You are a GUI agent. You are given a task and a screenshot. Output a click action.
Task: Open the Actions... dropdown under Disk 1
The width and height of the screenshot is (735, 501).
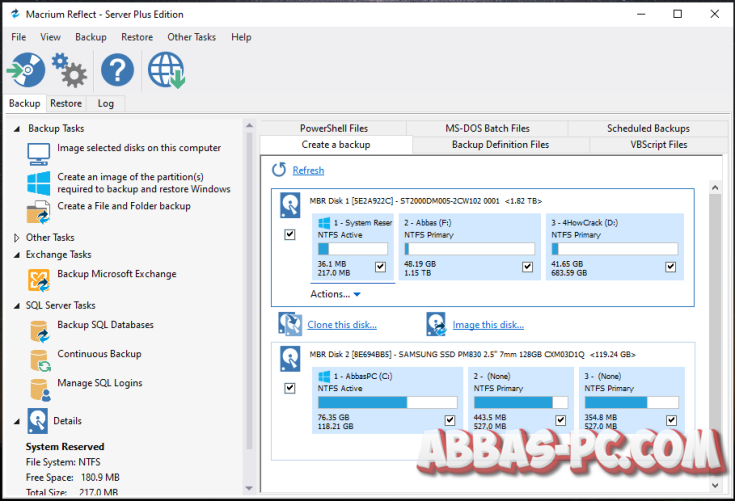coord(335,294)
